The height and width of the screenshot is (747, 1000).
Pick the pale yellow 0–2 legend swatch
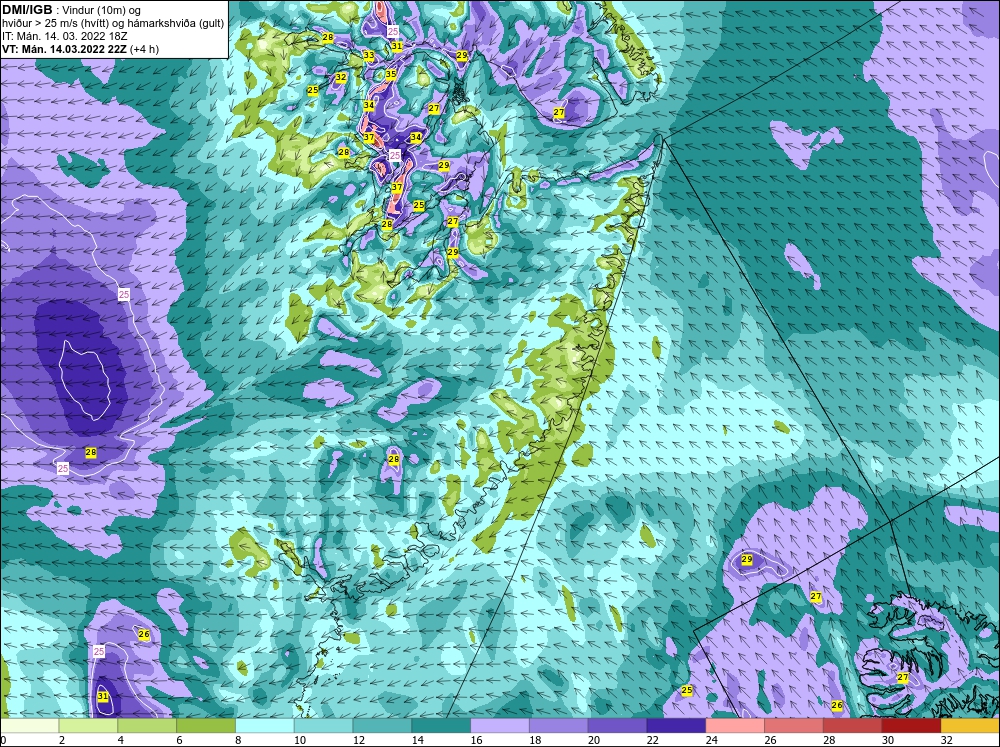click(29, 725)
